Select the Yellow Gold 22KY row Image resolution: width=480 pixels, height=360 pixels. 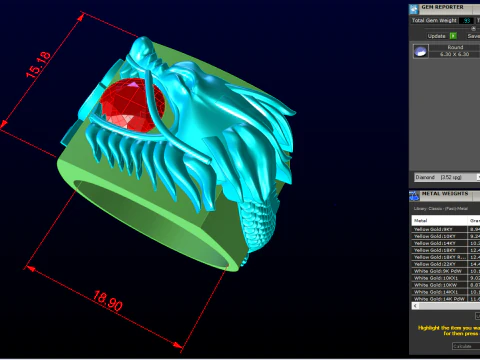446,264
